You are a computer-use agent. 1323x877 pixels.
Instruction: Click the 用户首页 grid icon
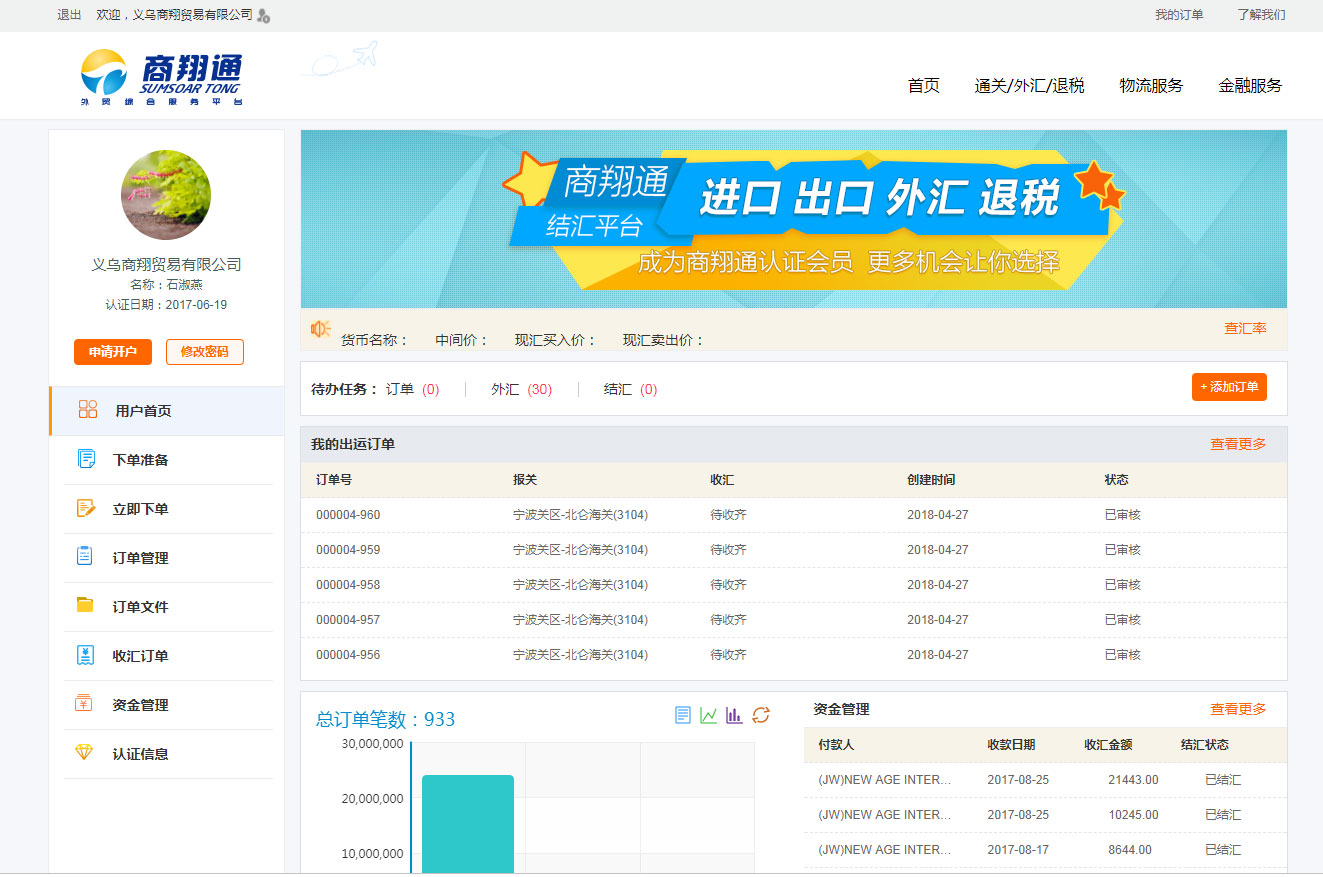(88, 409)
